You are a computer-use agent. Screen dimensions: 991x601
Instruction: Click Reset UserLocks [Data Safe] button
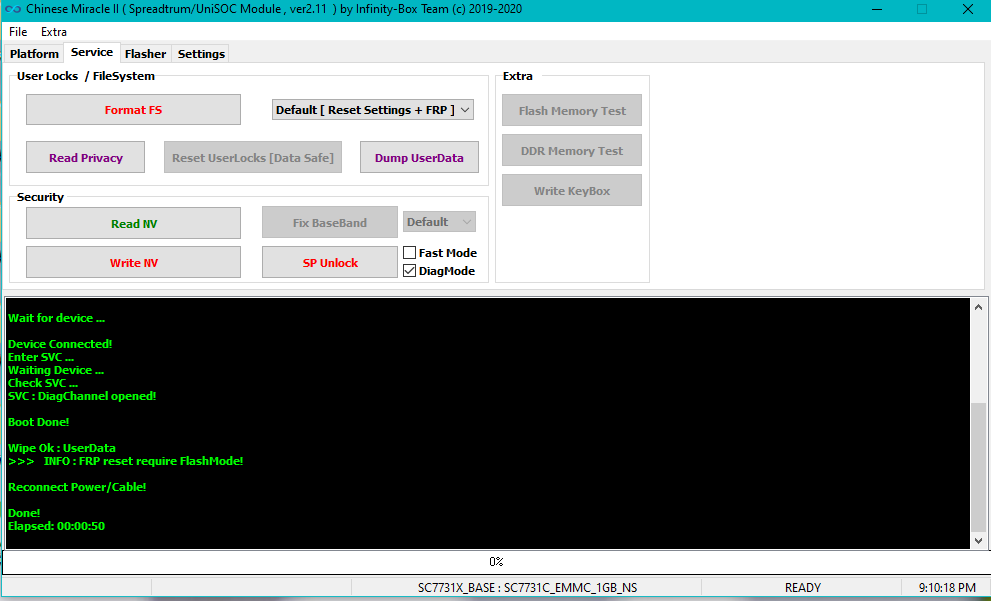253,158
